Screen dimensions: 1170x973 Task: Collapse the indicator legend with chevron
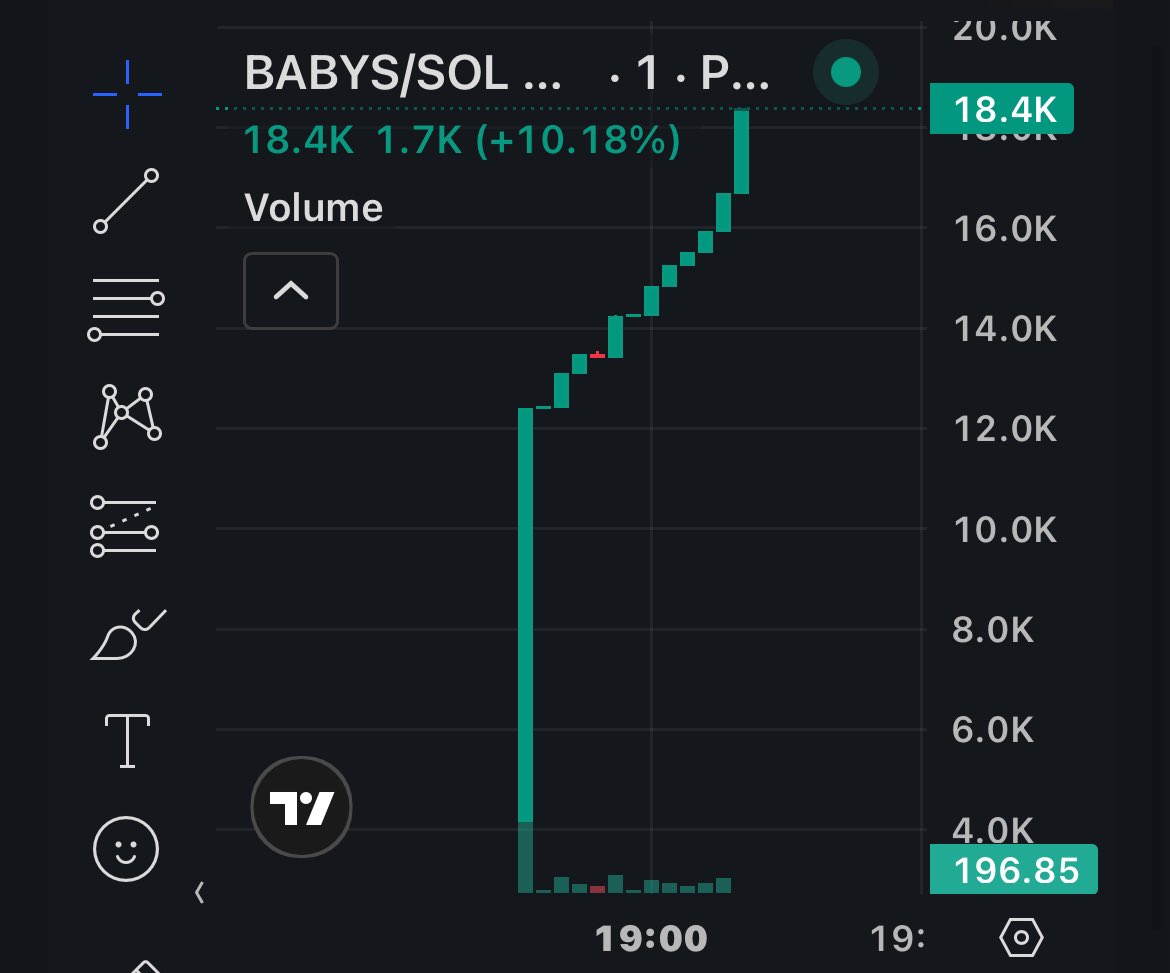click(x=291, y=290)
